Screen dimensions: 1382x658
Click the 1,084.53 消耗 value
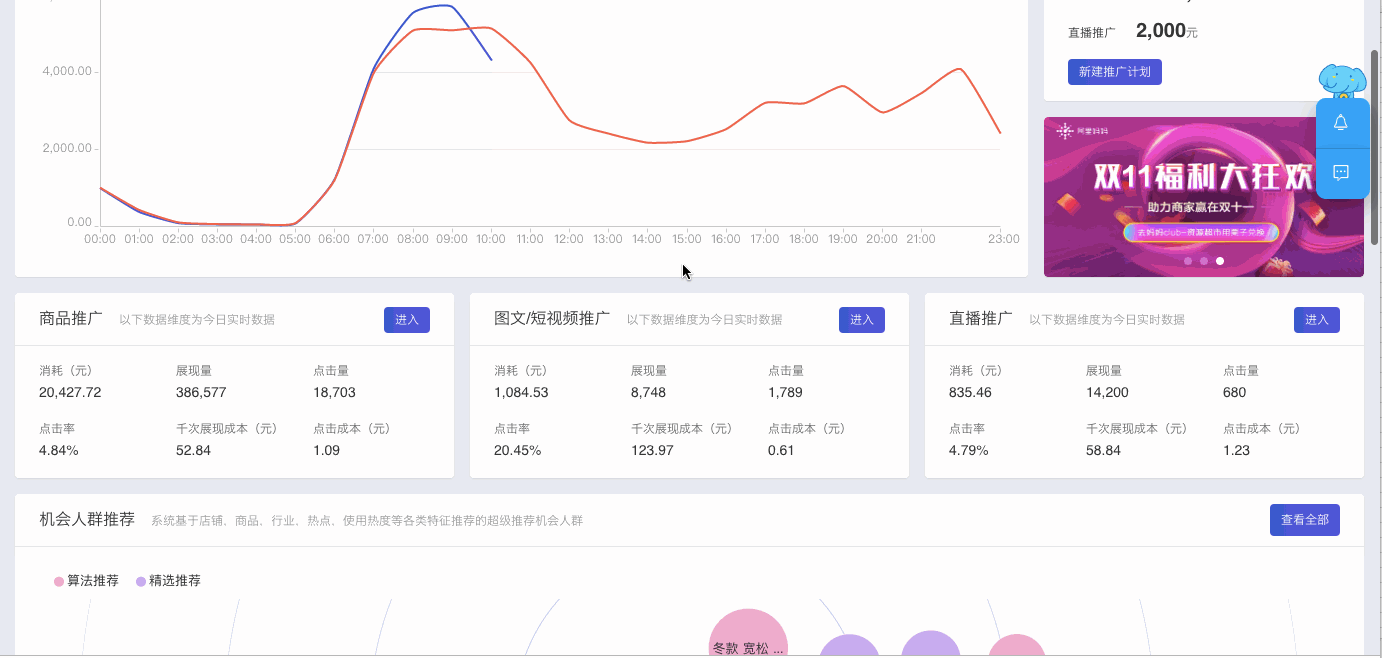click(x=521, y=392)
